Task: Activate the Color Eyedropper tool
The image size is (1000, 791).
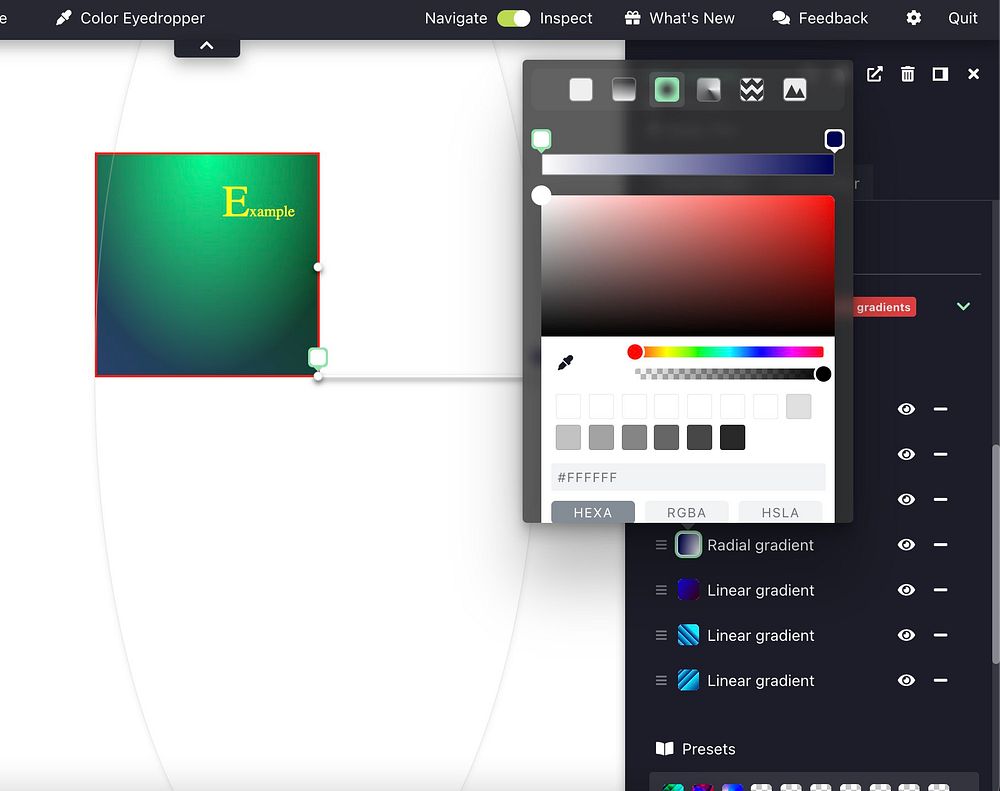Action: point(130,18)
